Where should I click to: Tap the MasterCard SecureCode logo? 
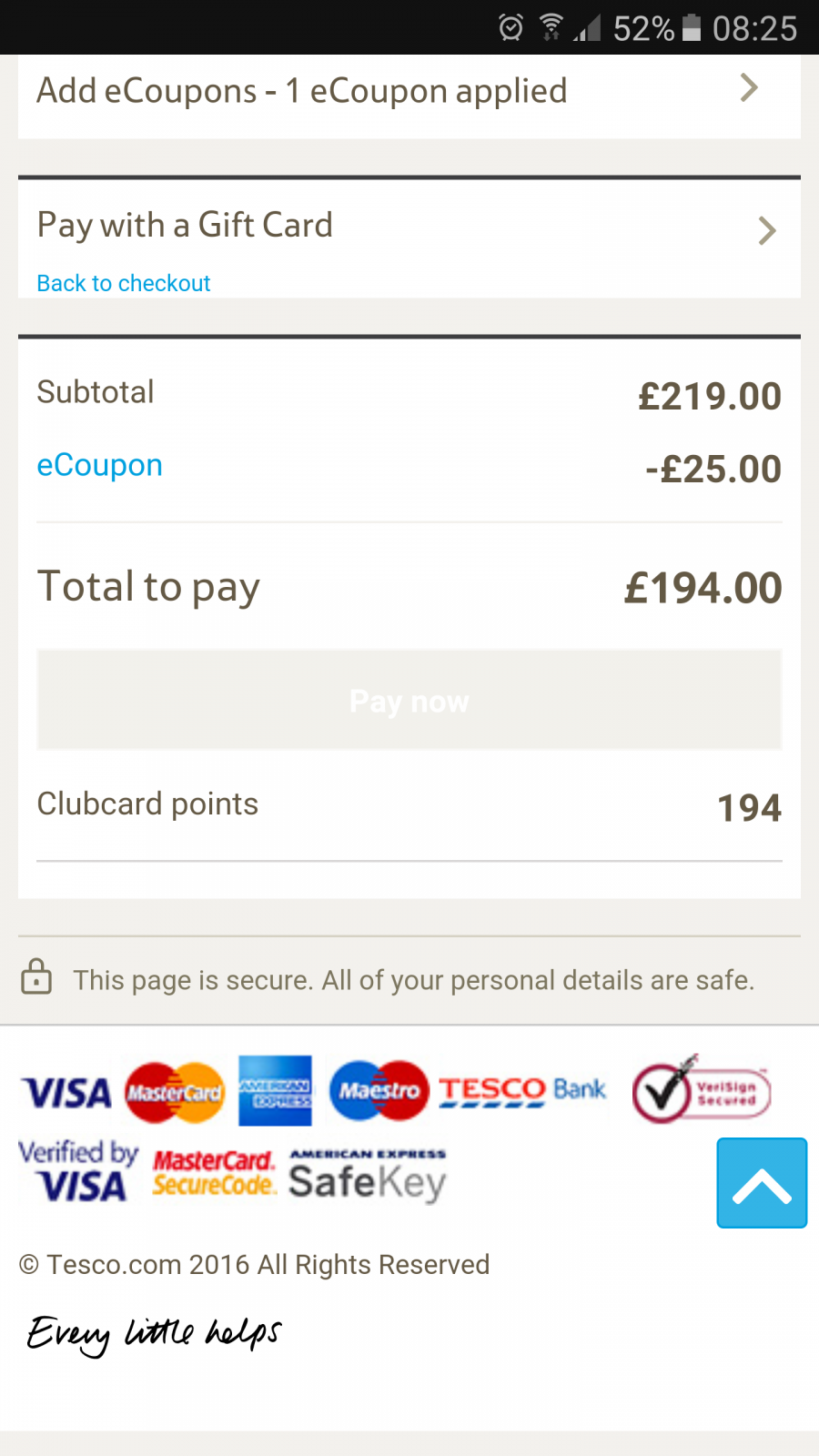click(x=214, y=1173)
